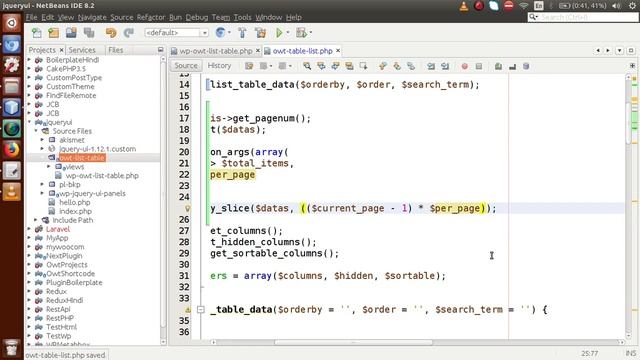Switch to the Services tab
Viewport: 640px width, 360px height.
coord(82,50)
